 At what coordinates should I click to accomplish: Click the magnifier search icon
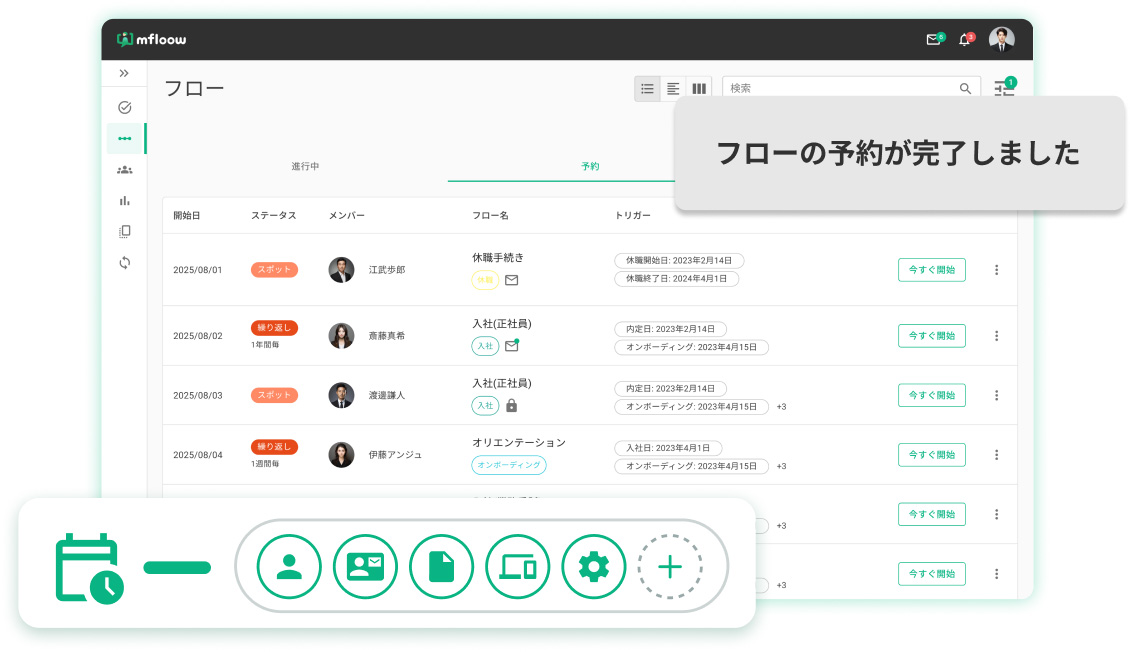[x=965, y=89]
